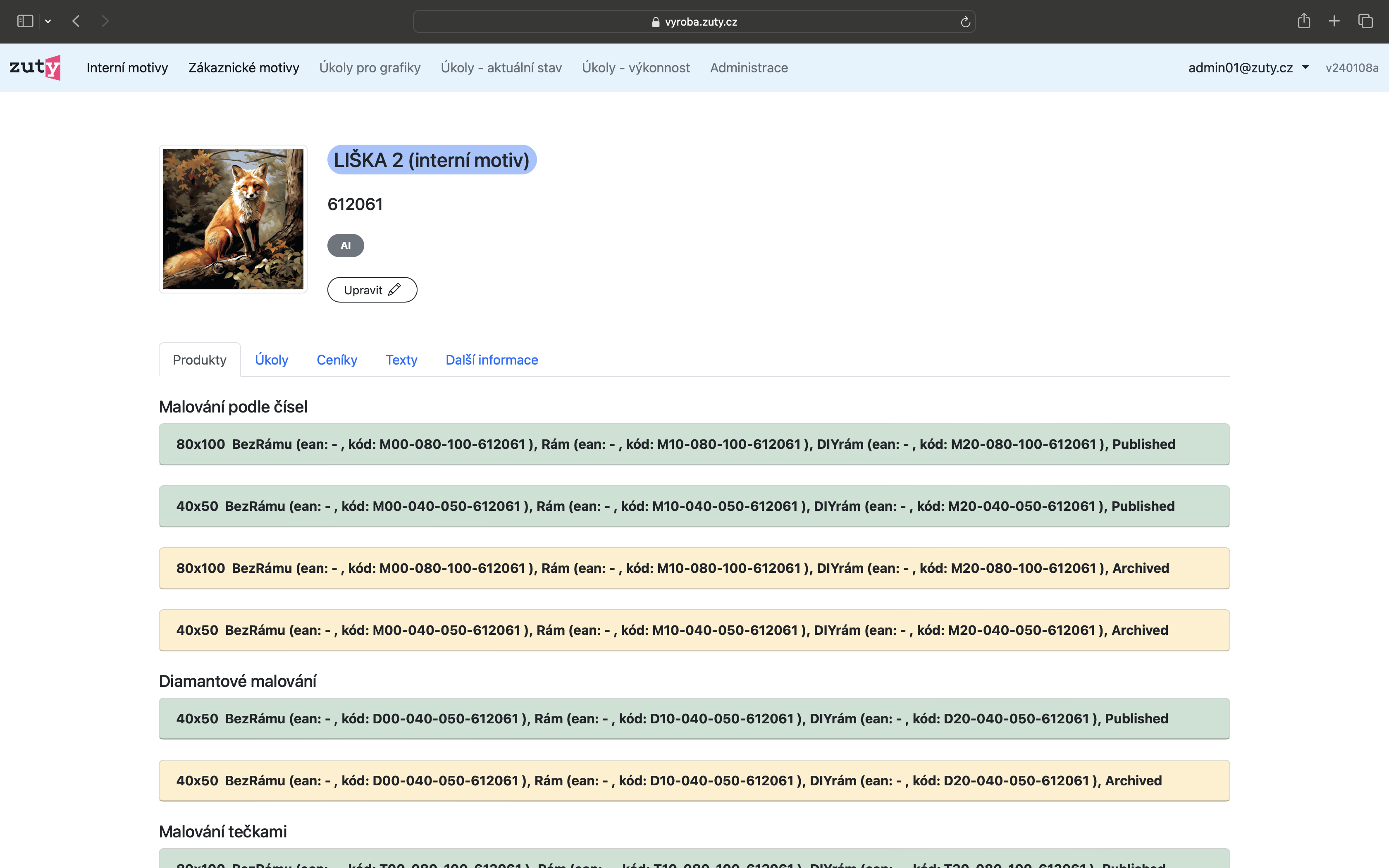
Task: Switch to the Úkoly tab
Action: (x=272, y=360)
